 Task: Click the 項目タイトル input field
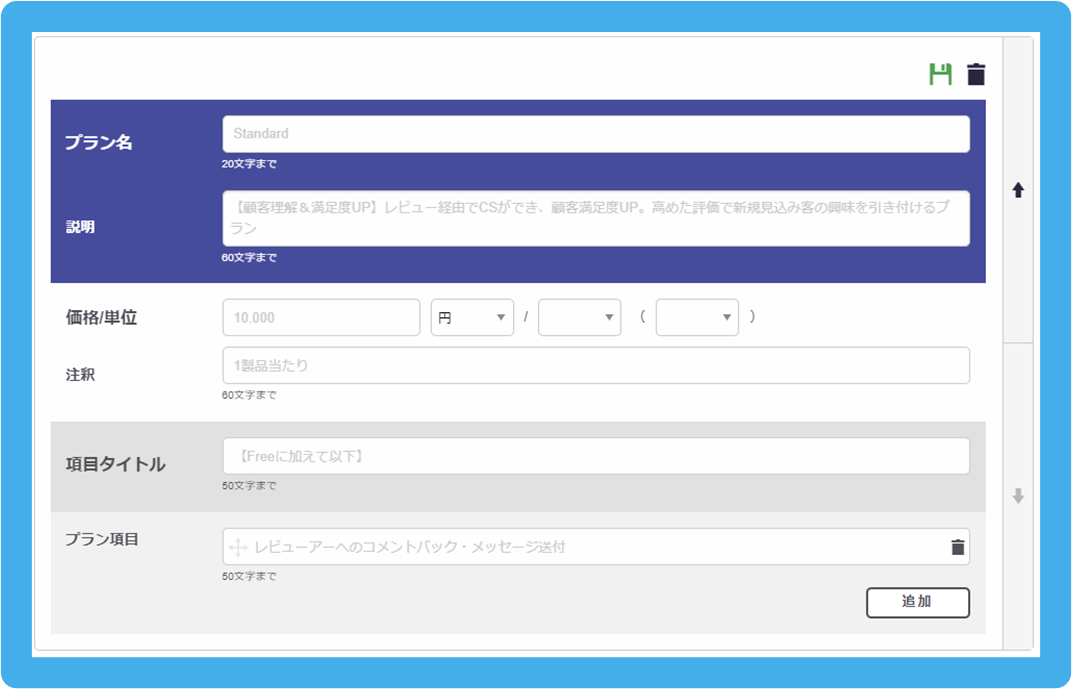[x=595, y=455]
